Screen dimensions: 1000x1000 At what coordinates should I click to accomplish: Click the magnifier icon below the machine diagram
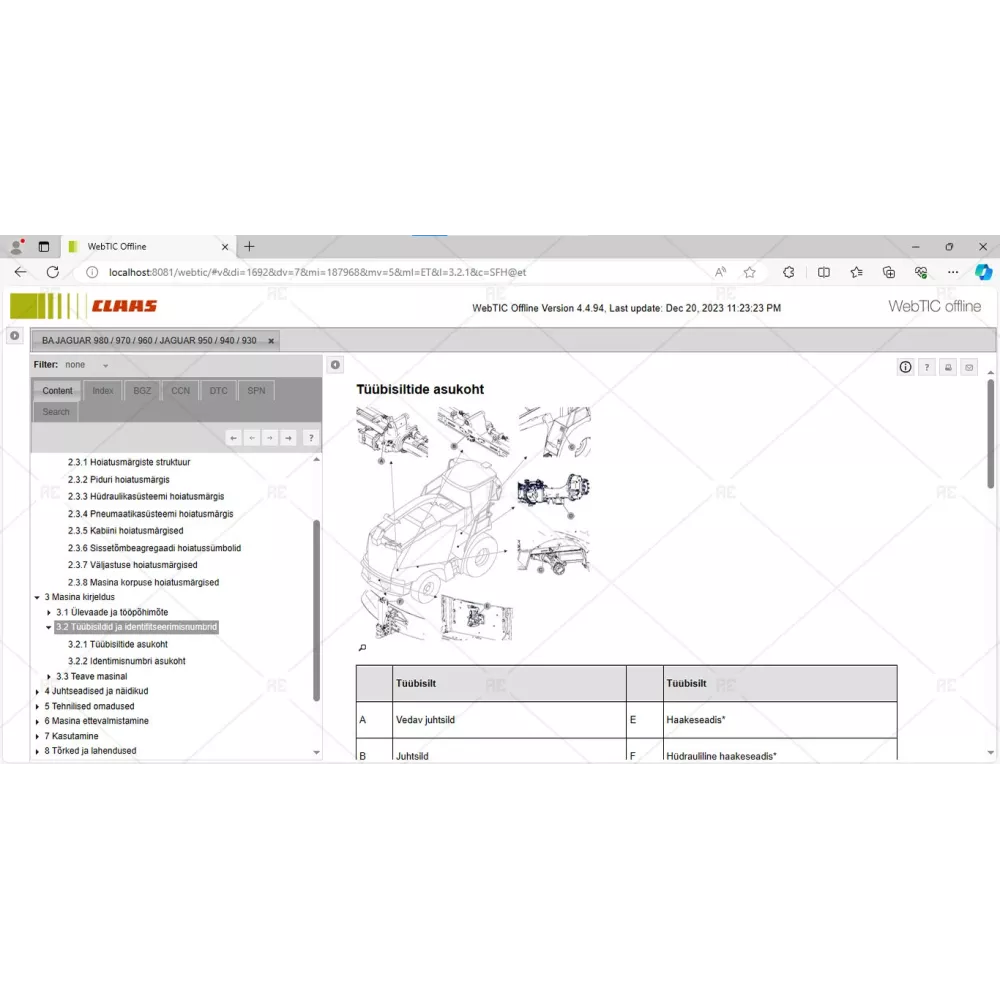[362, 647]
